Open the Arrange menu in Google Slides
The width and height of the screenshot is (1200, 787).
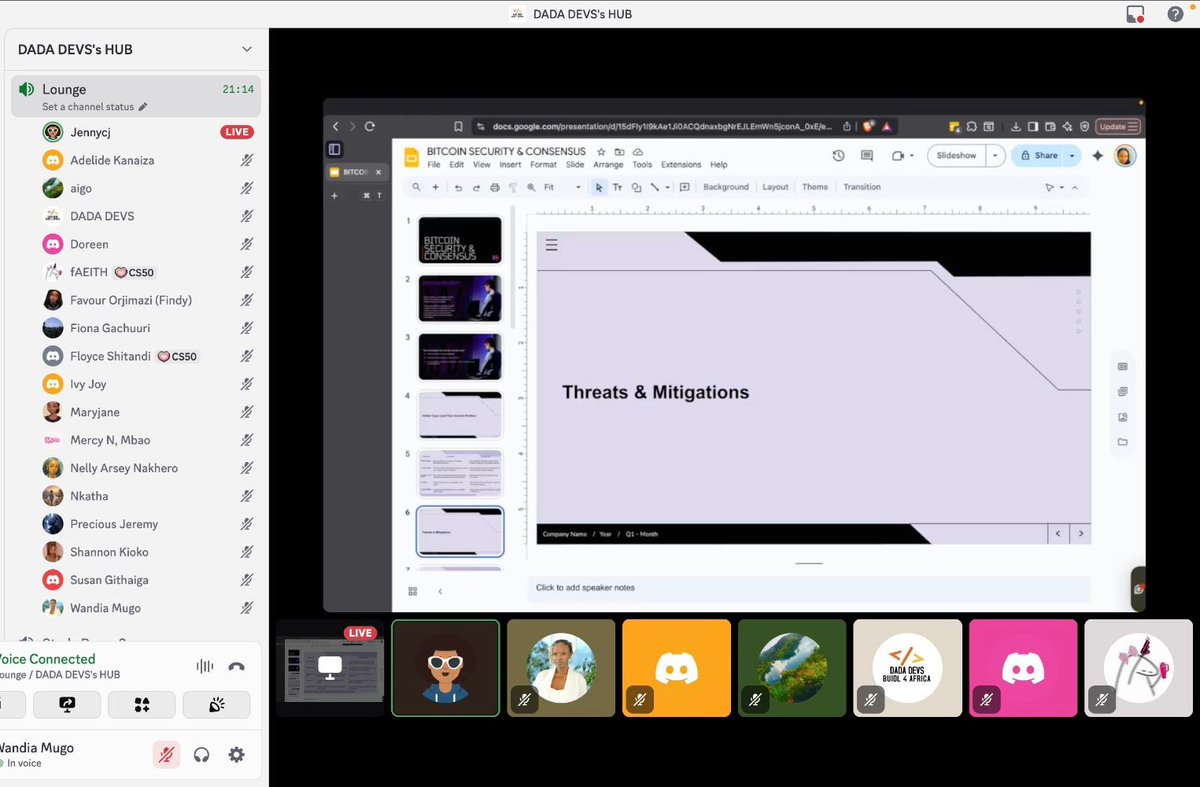[608, 165]
